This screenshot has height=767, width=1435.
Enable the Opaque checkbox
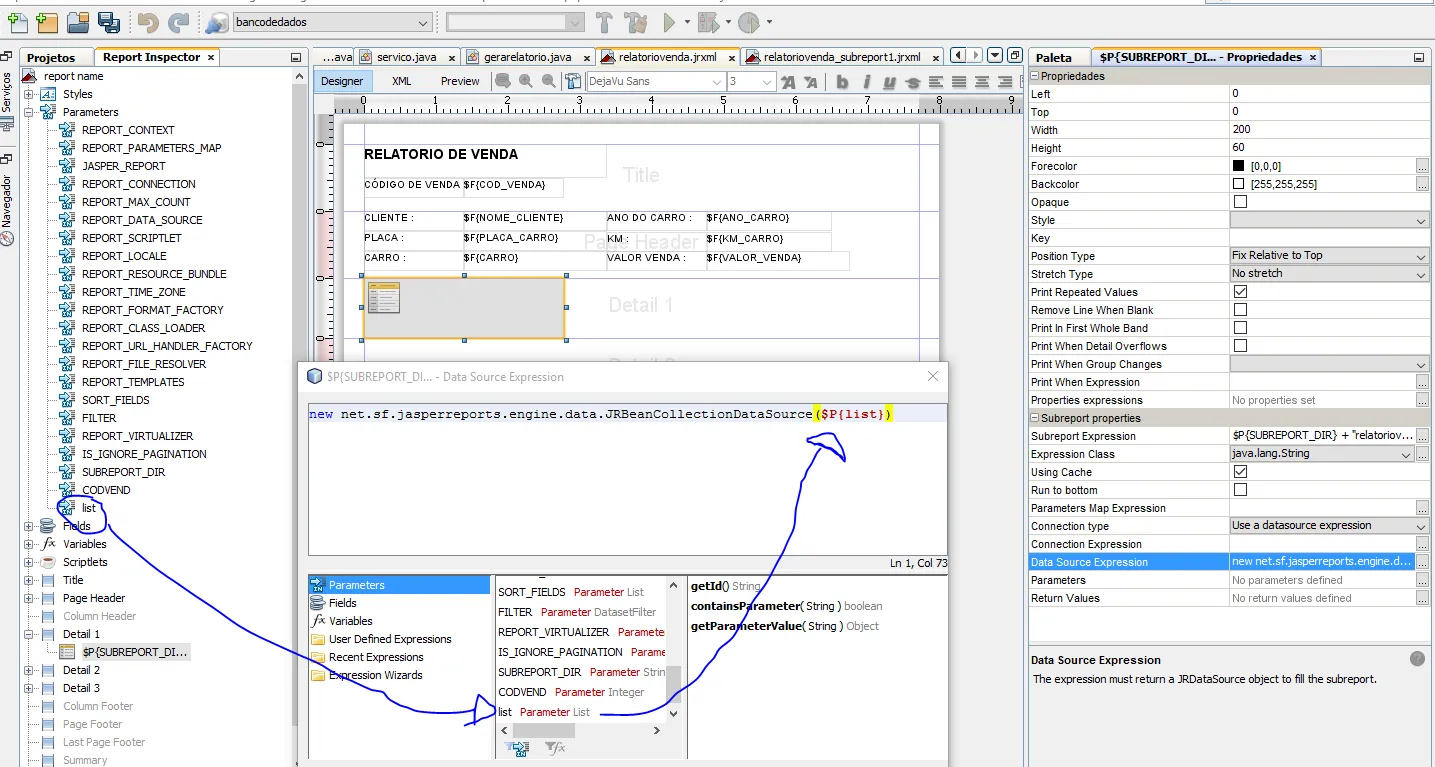(1240, 202)
